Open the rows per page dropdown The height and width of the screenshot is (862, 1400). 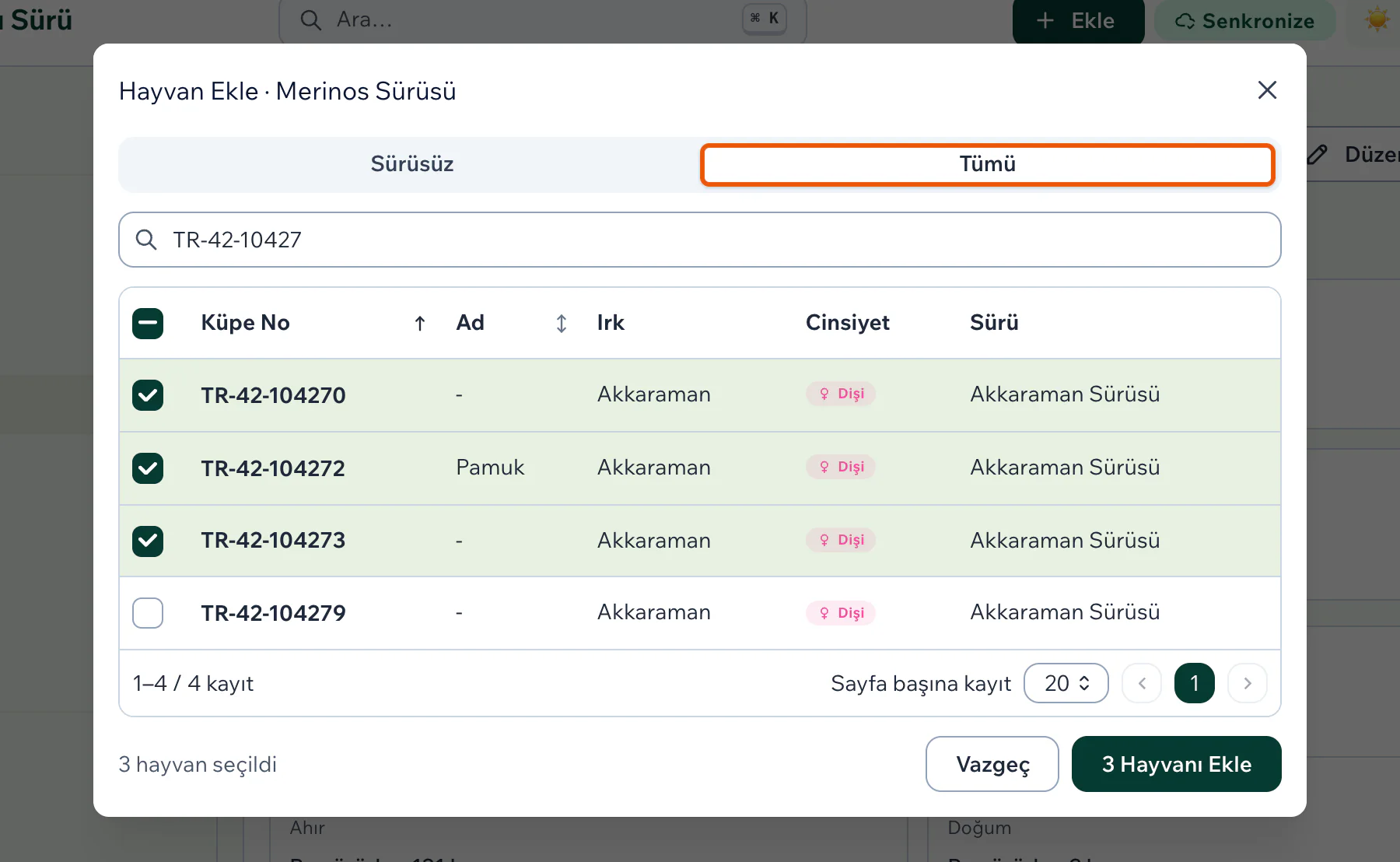1066,683
